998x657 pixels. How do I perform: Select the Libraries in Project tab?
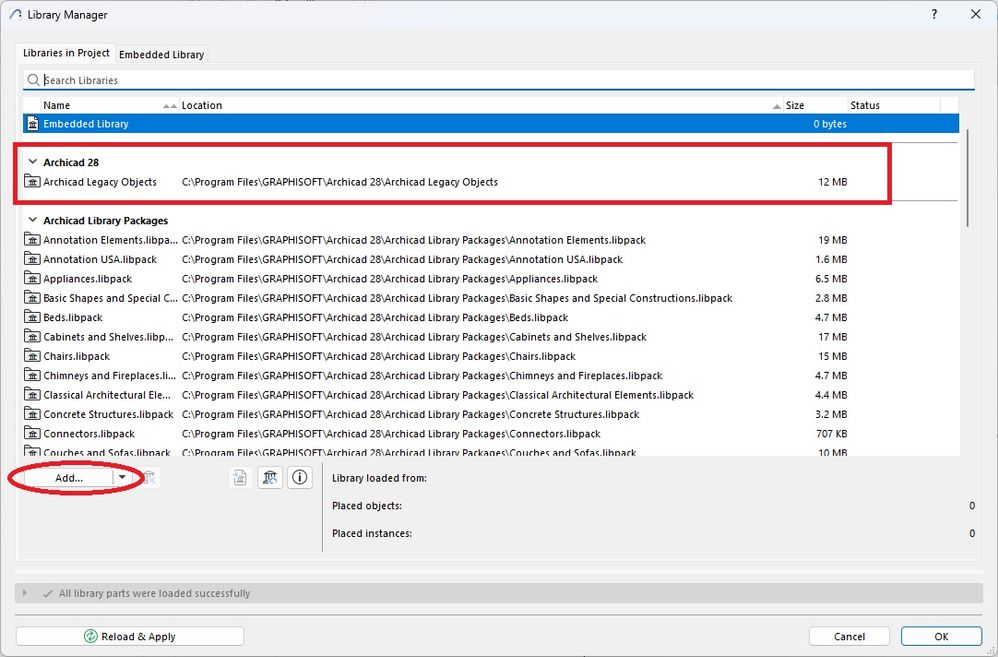(x=66, y=53)
